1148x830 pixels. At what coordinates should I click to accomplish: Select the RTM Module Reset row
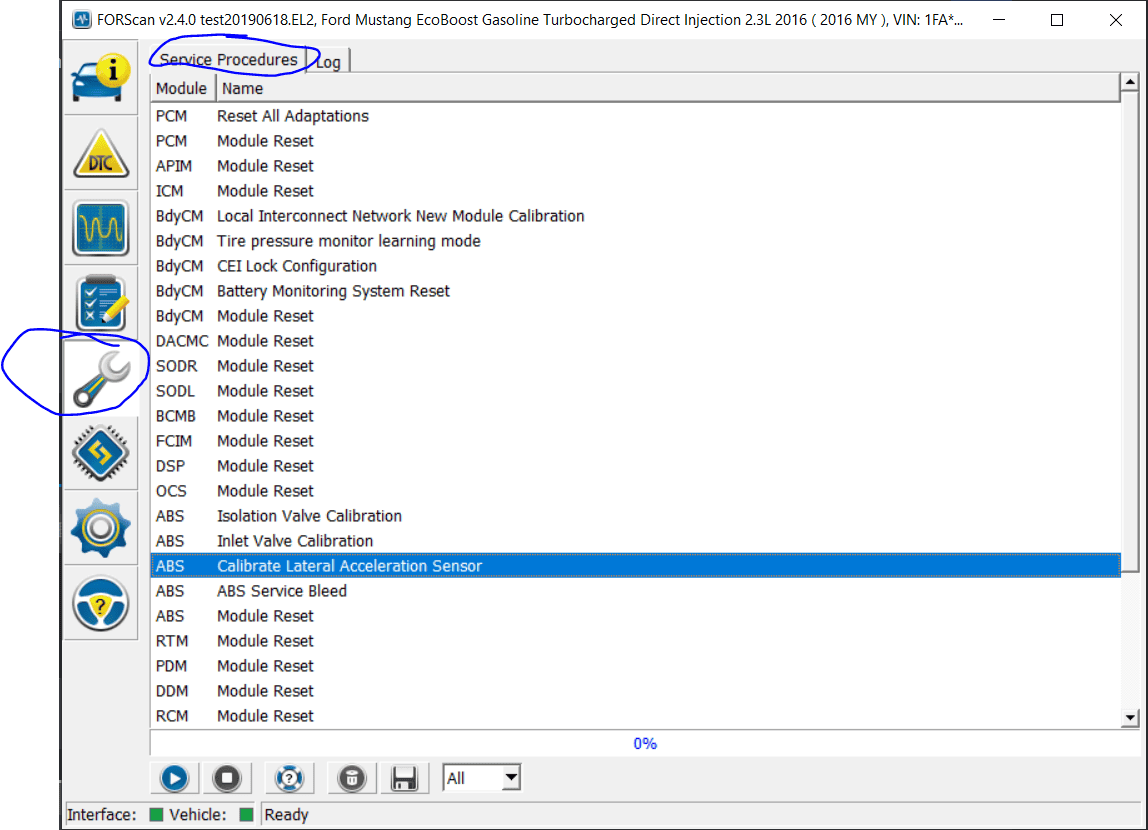pyautogui.click(x=636, y=641)
